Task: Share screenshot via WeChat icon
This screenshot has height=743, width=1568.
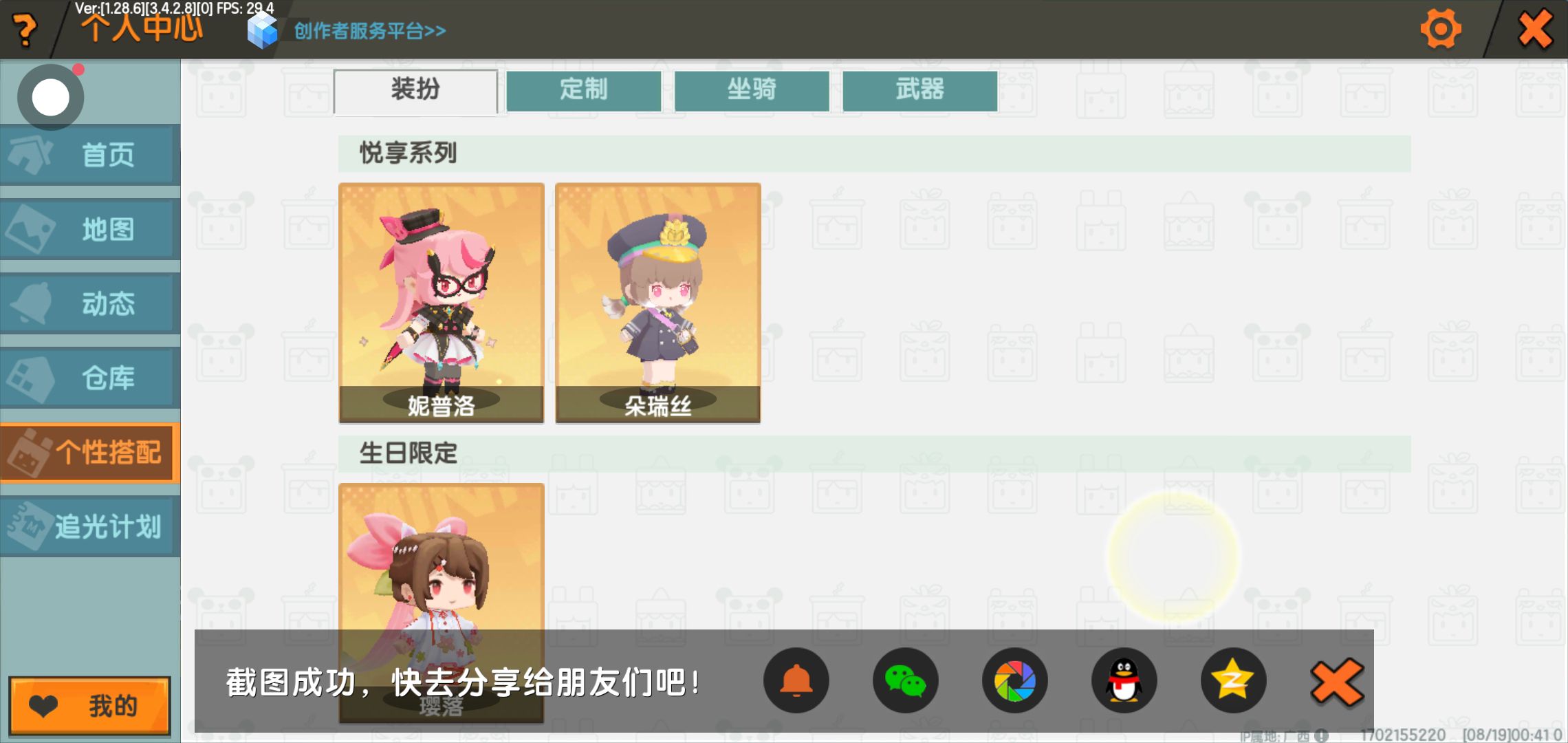Action: click(905, 680)
